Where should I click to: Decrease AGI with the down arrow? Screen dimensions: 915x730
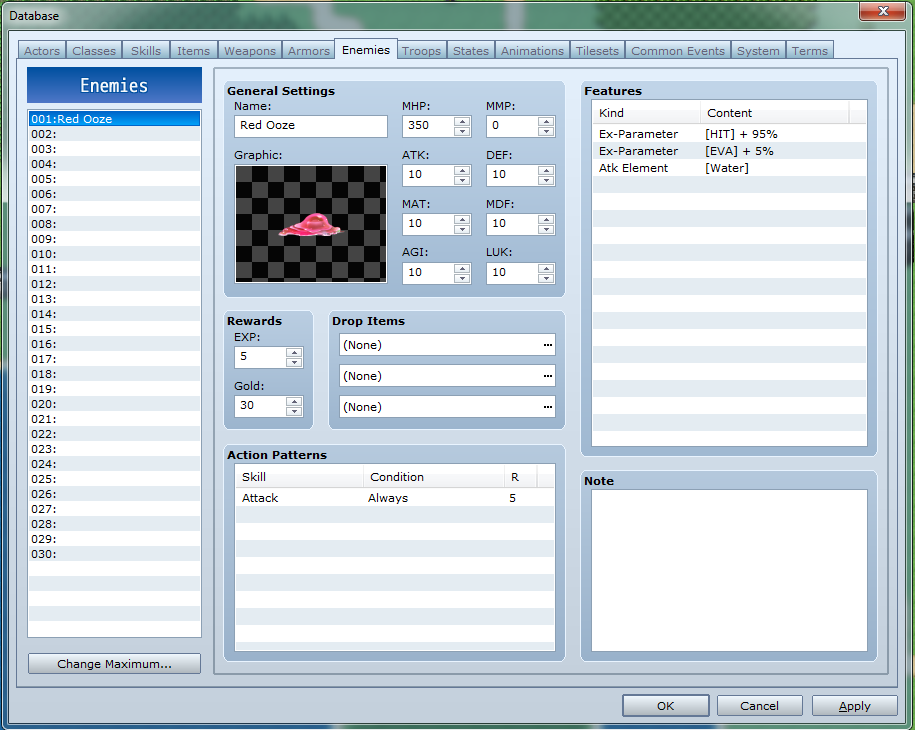click(462, 278)
